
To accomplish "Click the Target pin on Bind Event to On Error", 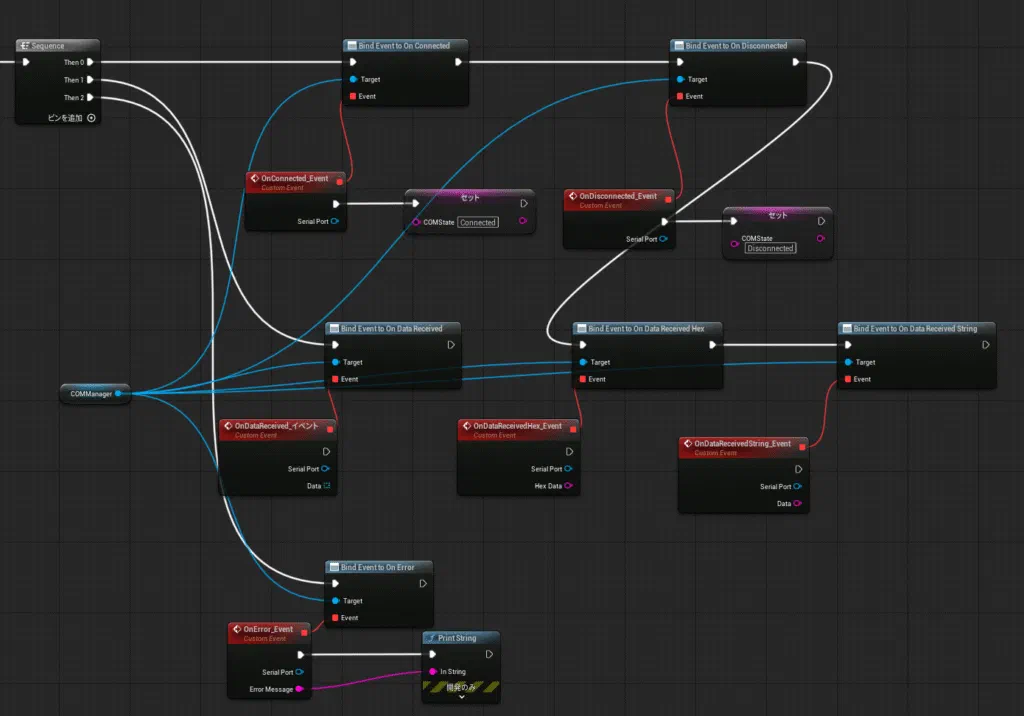I will click(x=336, y=600).
